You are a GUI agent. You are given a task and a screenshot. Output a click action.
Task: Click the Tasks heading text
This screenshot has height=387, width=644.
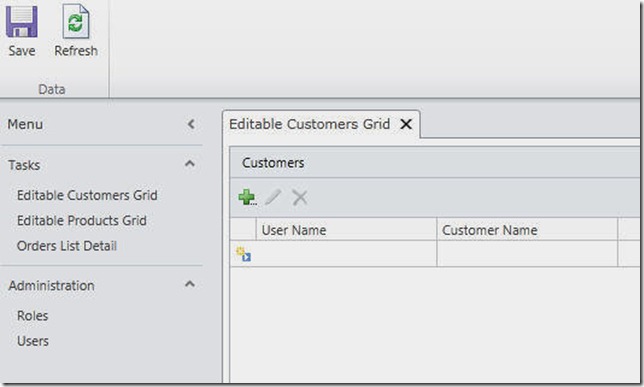[24, 165]
